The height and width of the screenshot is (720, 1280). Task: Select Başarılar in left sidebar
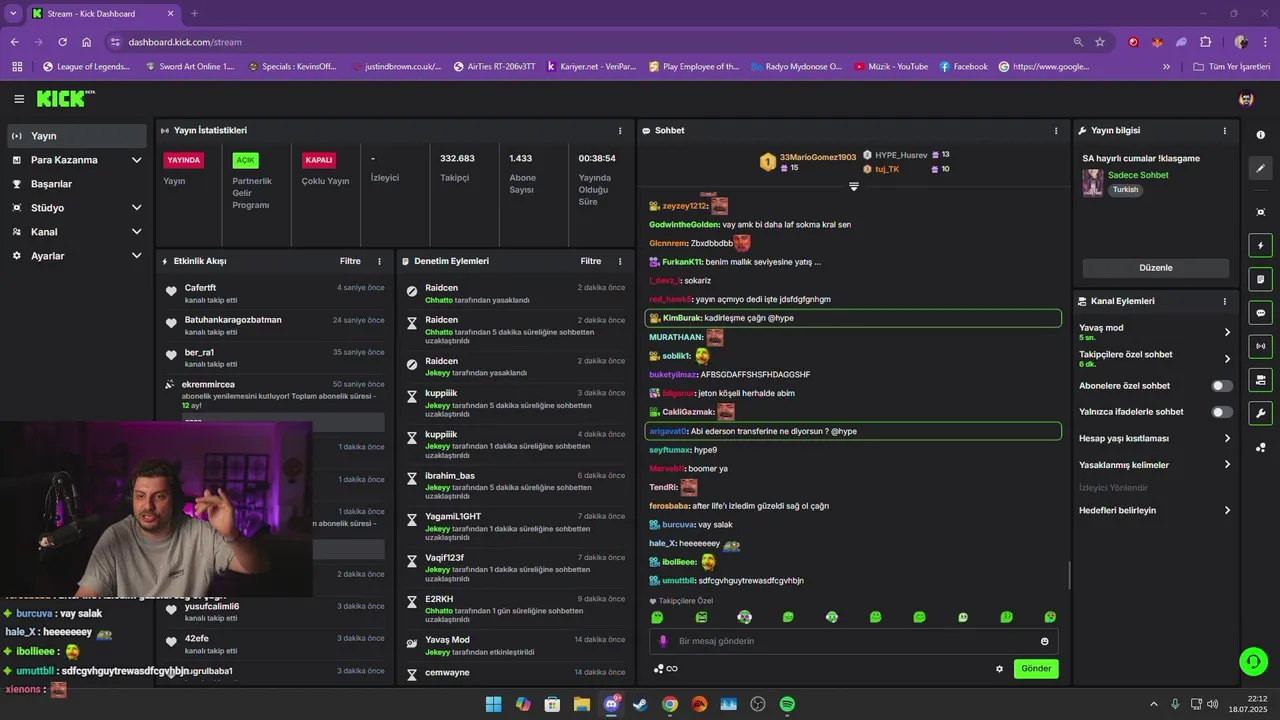click(x=77, y=184)
